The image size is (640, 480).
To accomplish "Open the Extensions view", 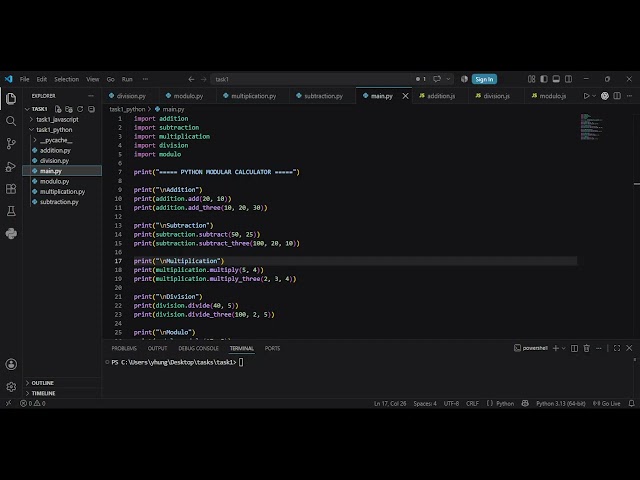I will 11,189.
